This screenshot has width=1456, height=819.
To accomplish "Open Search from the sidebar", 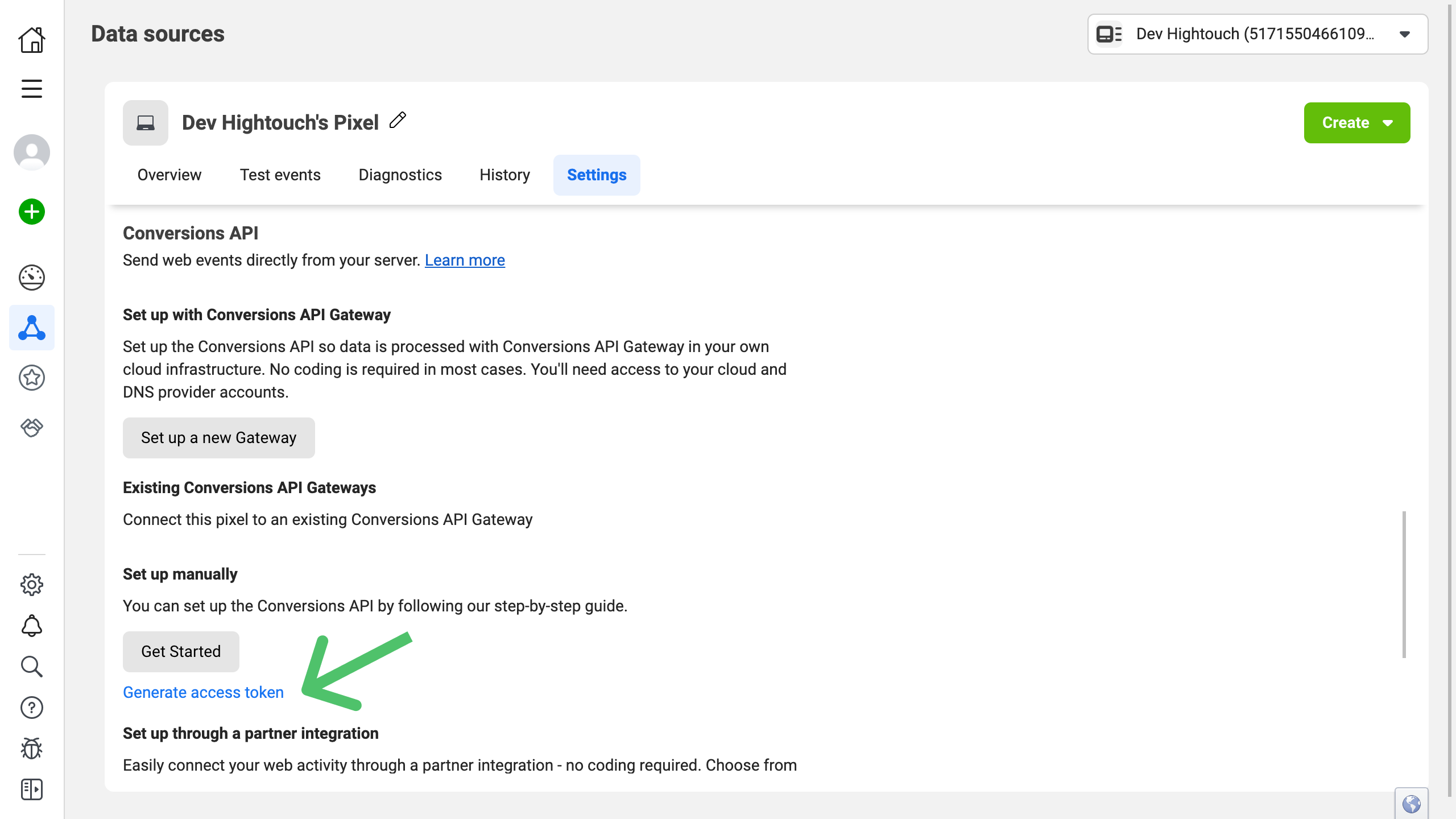I will 32,667.
